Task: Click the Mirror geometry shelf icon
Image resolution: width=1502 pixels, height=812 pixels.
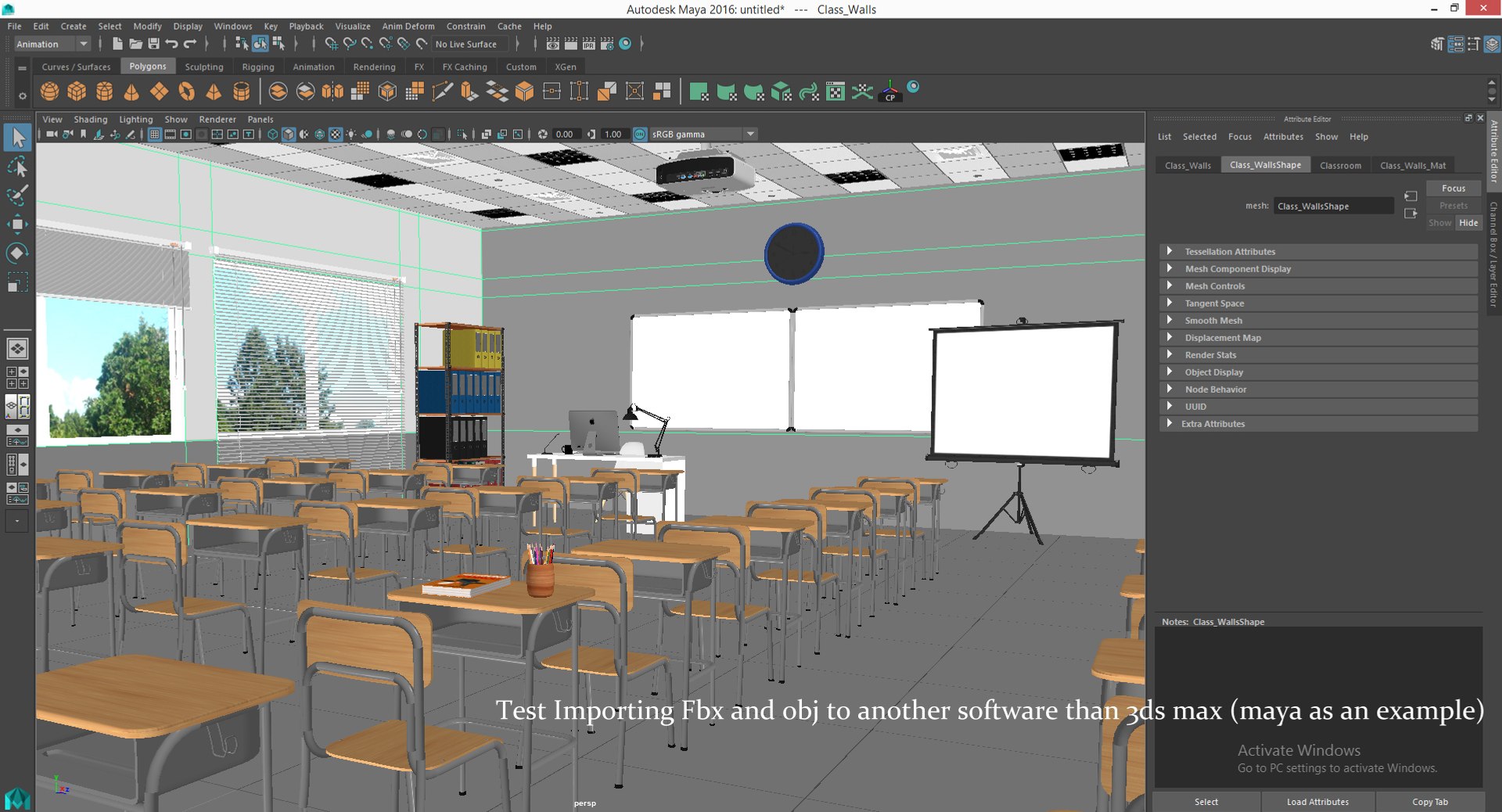Action: tap(332, 92)
